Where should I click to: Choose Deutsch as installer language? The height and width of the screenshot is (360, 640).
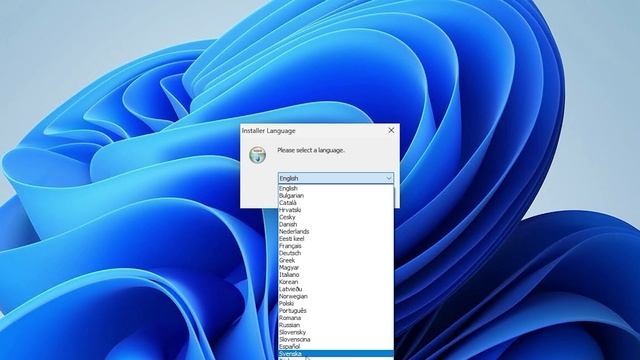(336, 253)
